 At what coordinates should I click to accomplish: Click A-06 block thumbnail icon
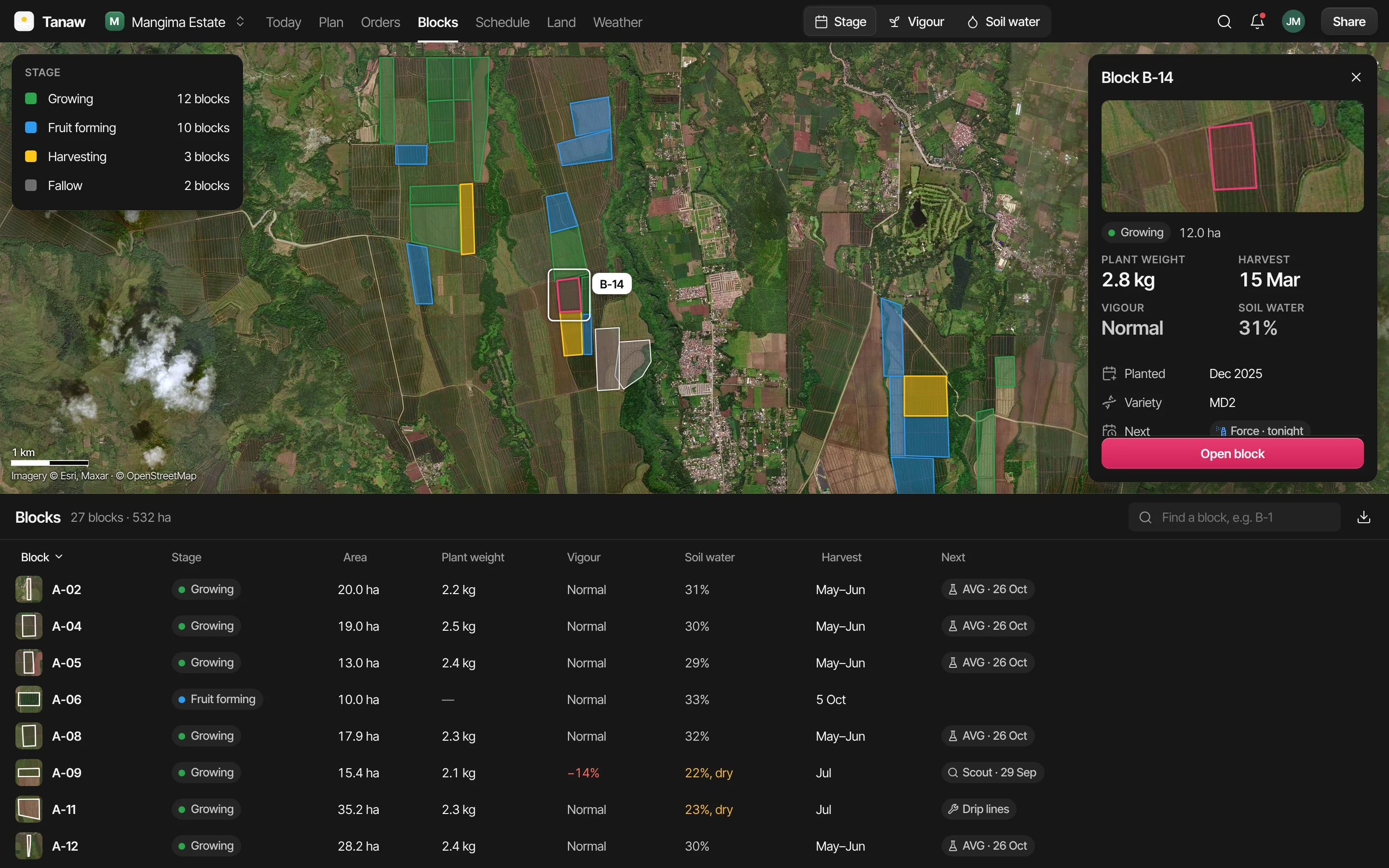tap(29, 699)
